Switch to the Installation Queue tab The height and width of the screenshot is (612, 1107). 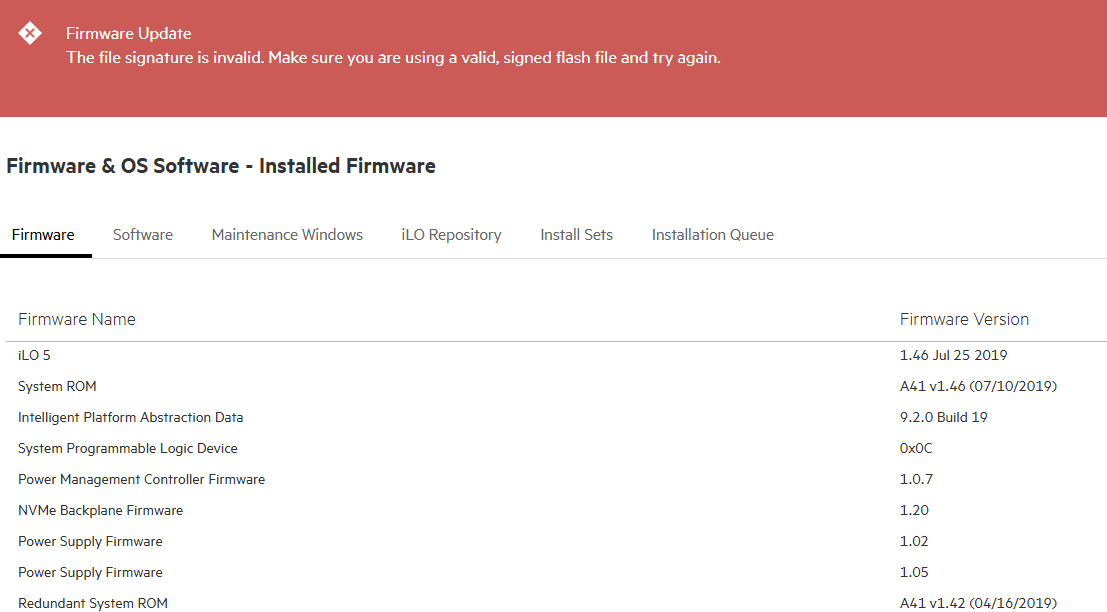712,234
